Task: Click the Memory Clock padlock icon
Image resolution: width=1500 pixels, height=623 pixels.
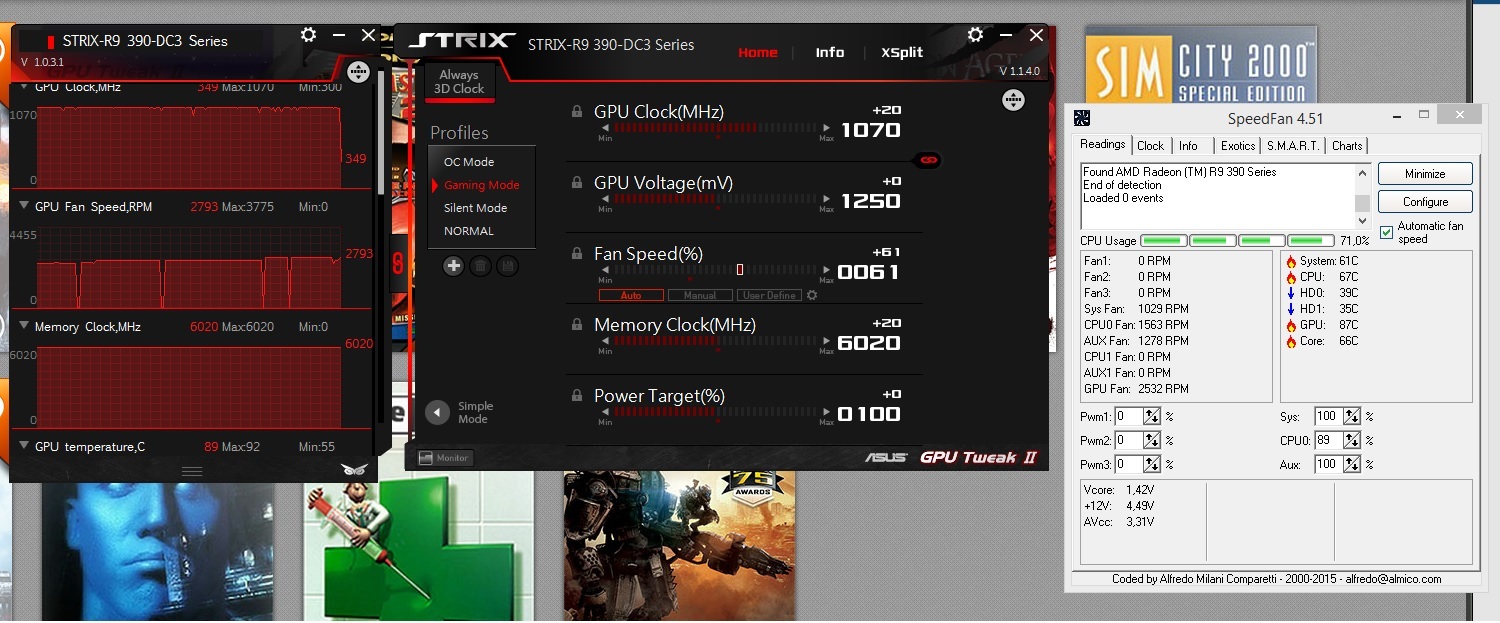Action: [x=576, y=324]
